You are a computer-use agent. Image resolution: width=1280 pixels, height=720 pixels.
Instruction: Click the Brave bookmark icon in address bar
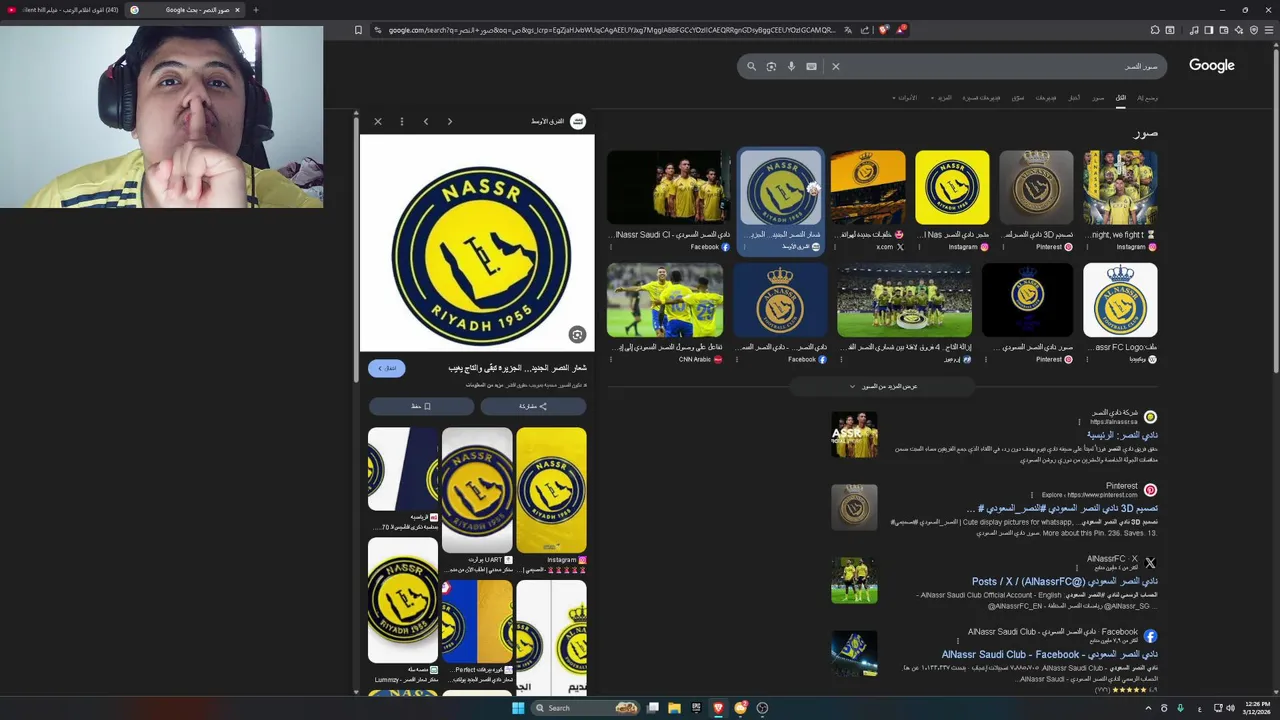[x=358, y=30]
